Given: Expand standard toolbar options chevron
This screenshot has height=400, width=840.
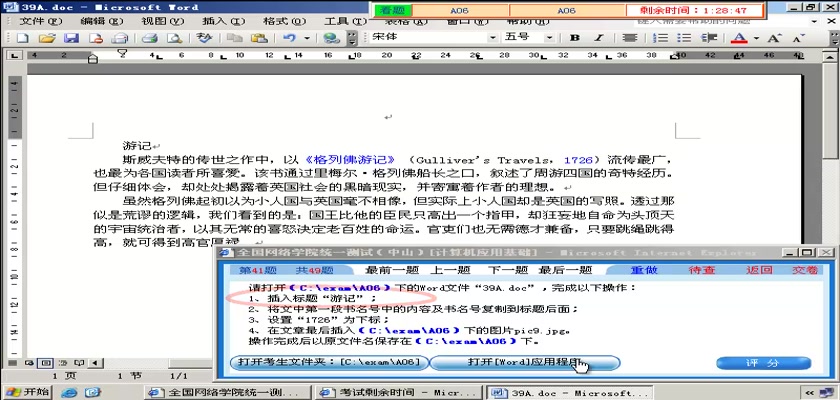Looking at the screenshot, I should click(x=352, y=38).
